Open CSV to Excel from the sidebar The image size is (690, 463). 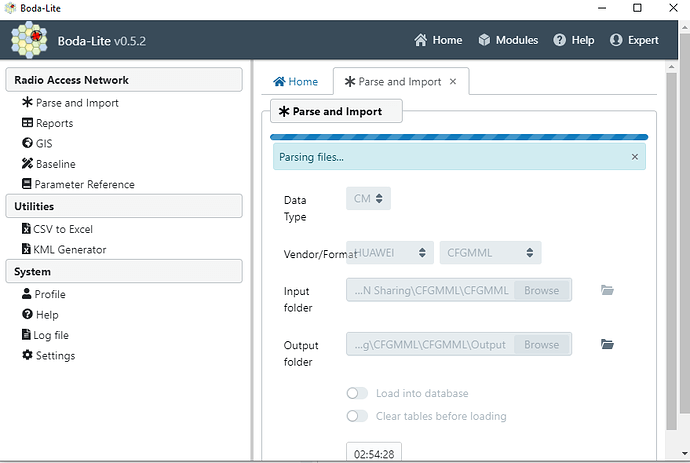click(x=63, y=229)
